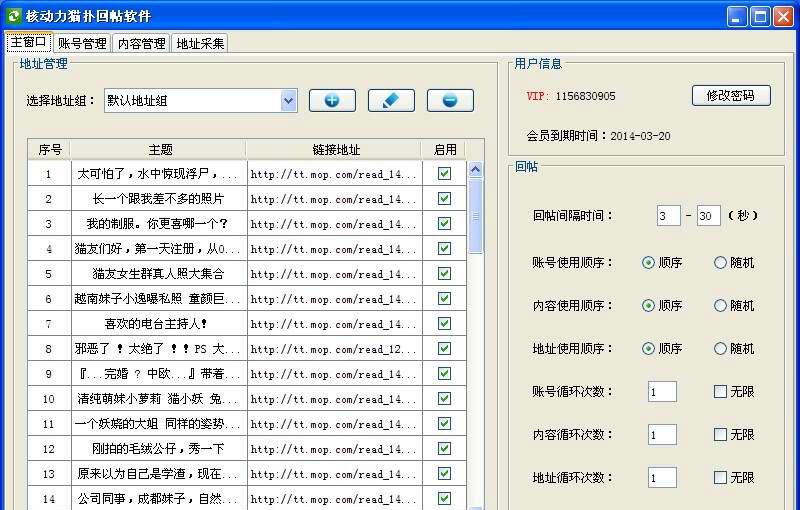Open the 内容管理 tab
Screen dimensions: 800x510
(x=141, y=43)
